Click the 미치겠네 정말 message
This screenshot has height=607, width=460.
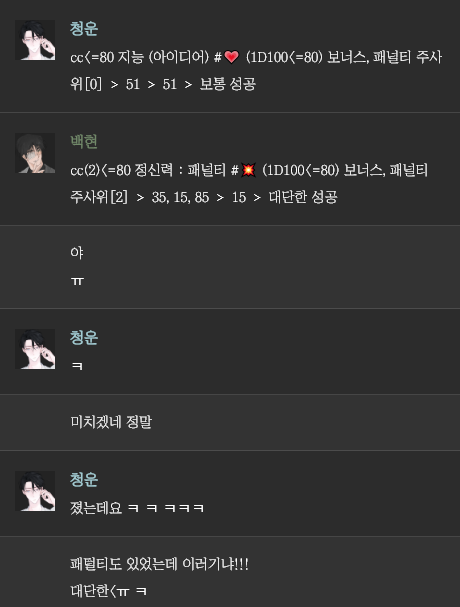(x=111, y=422)
